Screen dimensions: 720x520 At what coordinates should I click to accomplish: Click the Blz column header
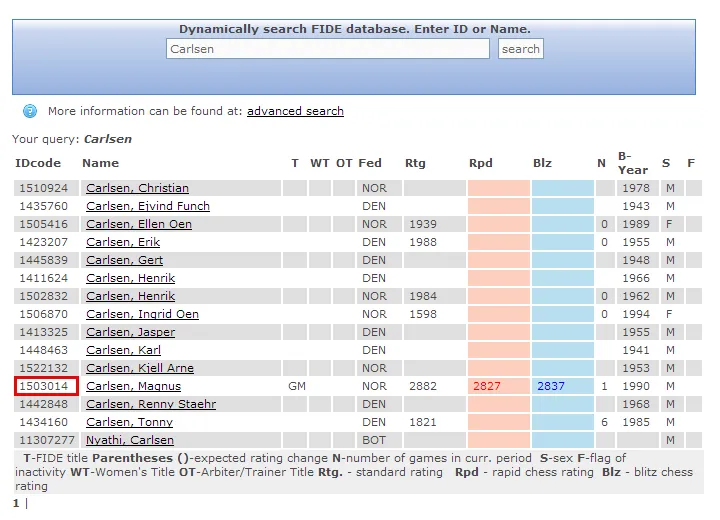(x=542, y=163)
